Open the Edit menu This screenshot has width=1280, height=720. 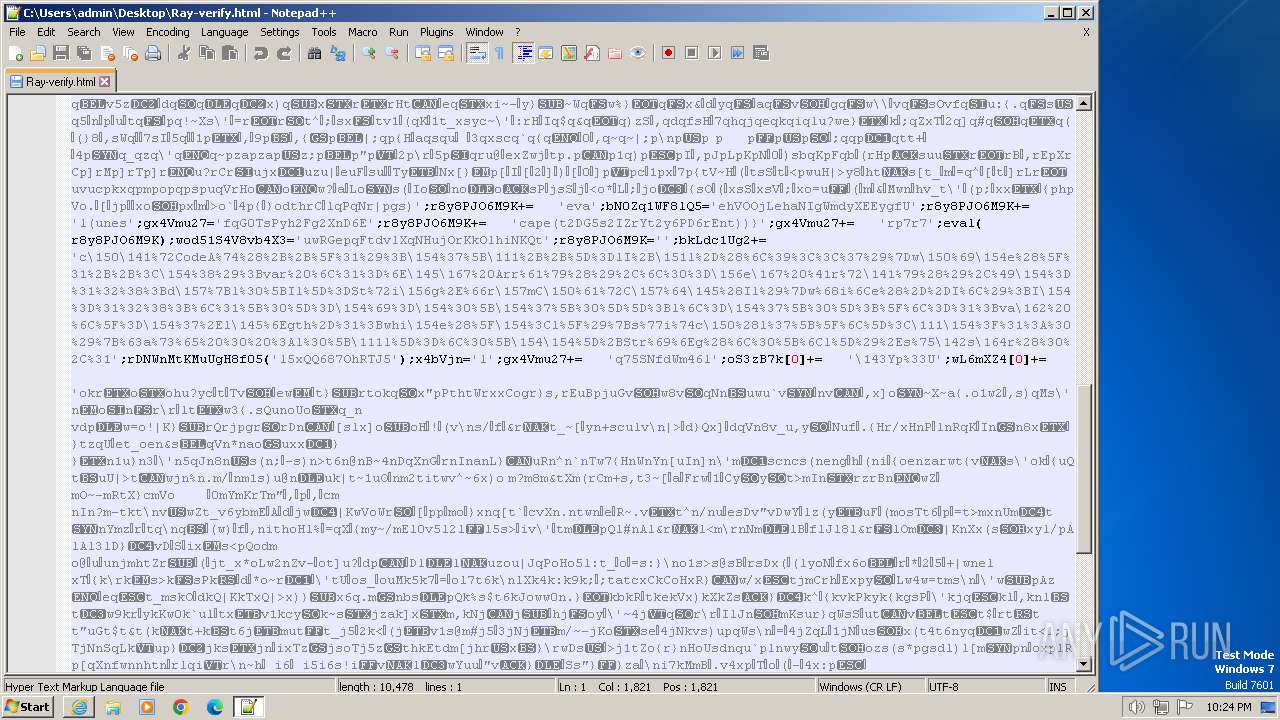47,32
